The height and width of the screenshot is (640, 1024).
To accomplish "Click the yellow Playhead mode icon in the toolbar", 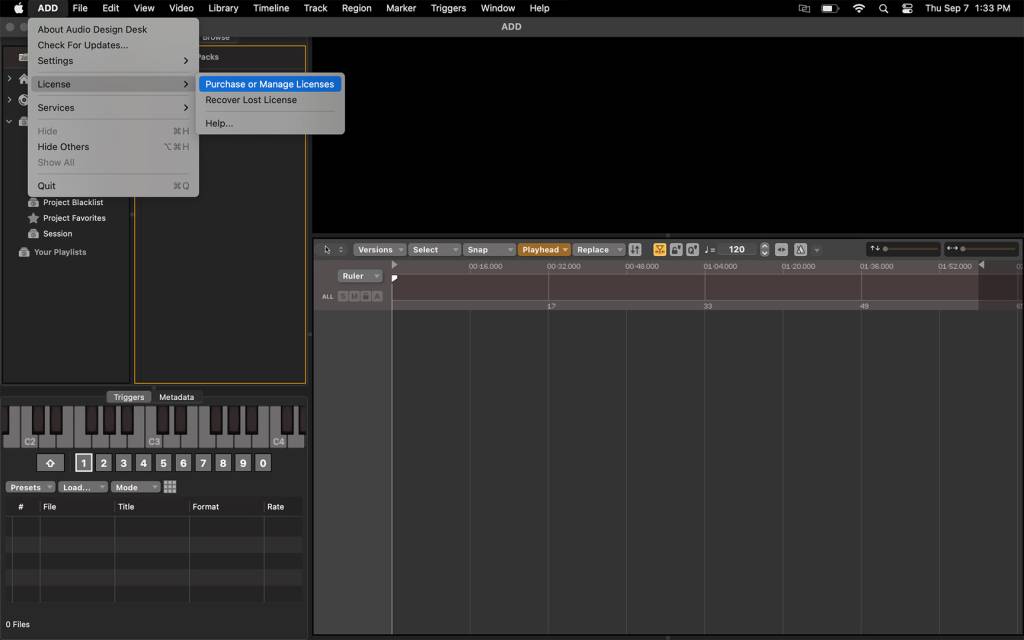I will [x=660, y=249].
